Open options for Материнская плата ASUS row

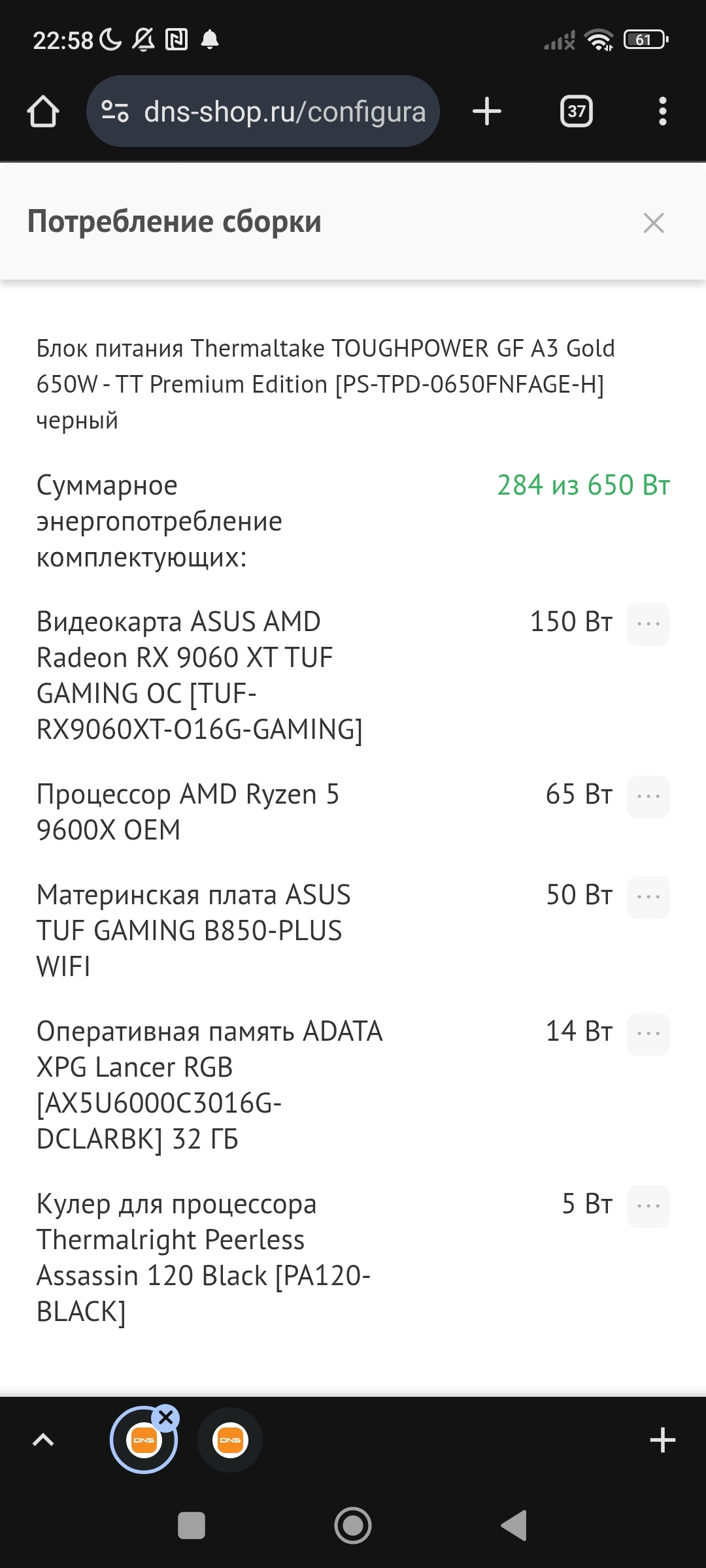click(648, 897)
